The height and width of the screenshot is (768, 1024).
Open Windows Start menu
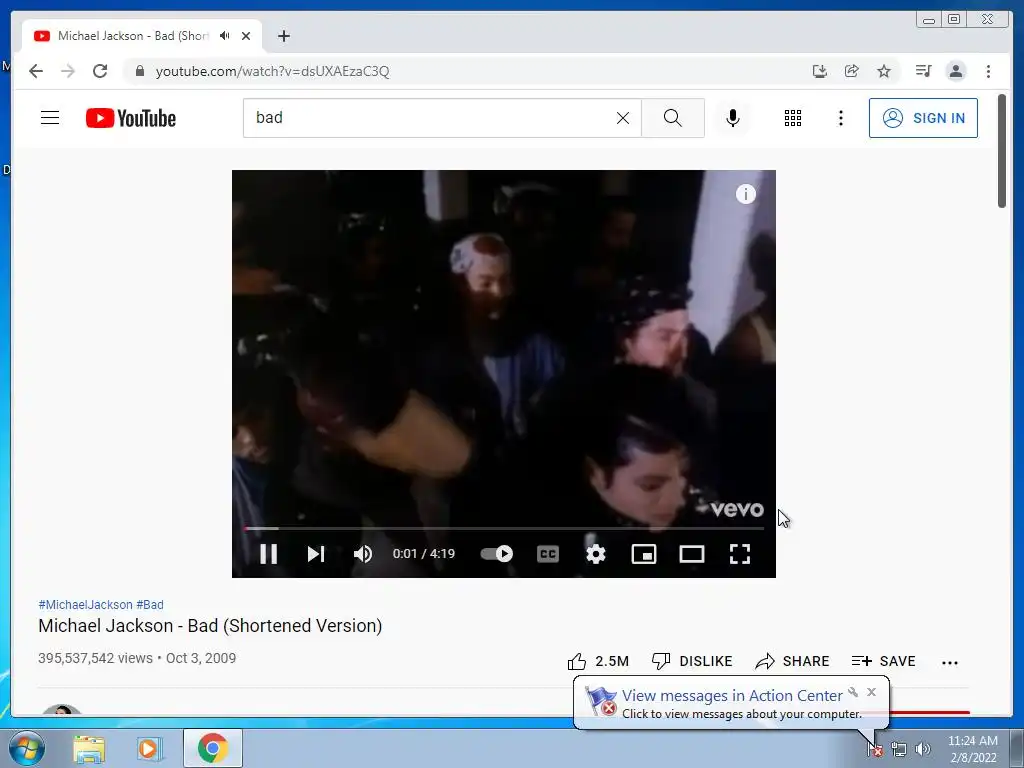pos(26,748)
